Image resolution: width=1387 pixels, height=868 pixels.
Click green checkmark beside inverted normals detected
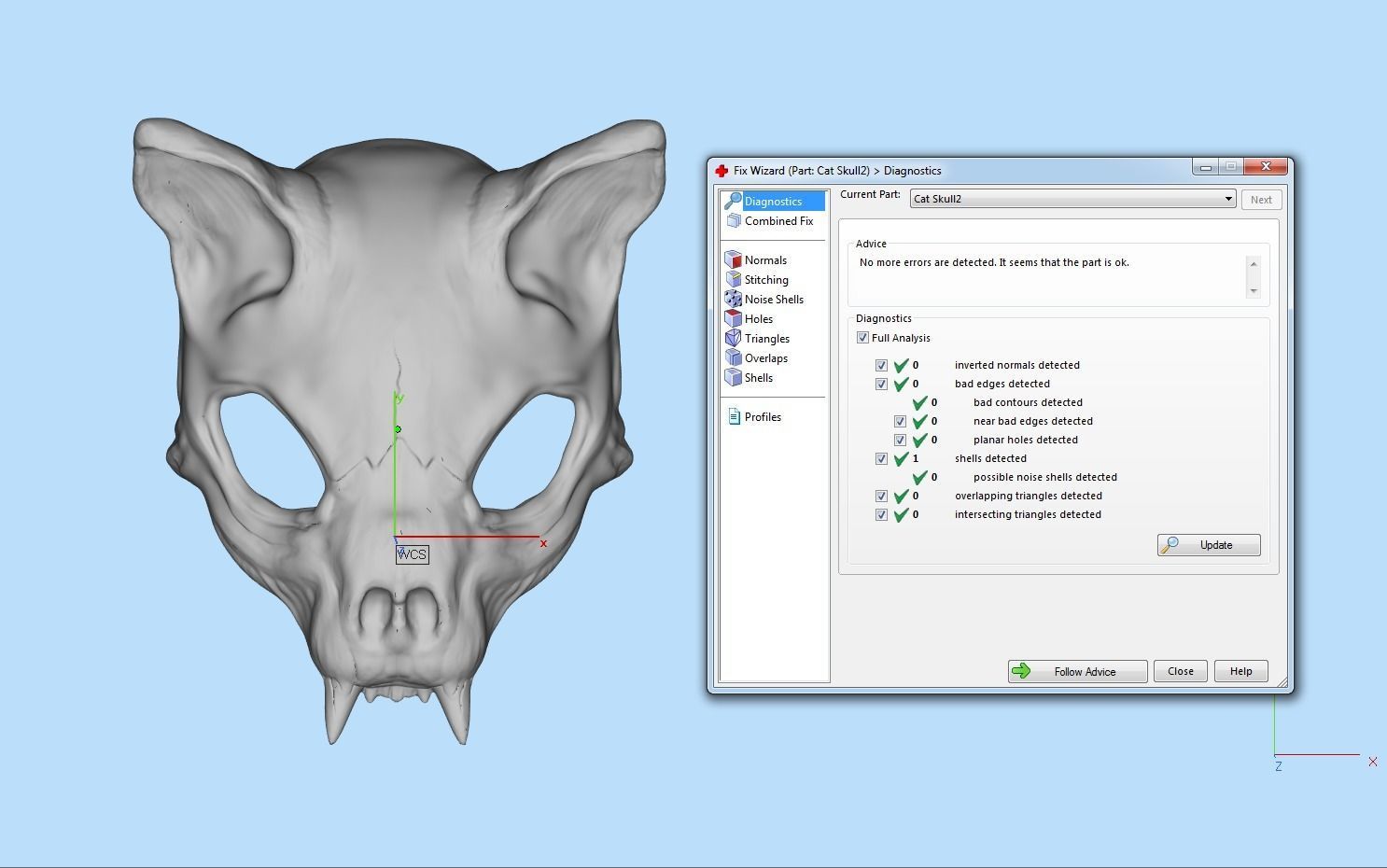point(901,365)
